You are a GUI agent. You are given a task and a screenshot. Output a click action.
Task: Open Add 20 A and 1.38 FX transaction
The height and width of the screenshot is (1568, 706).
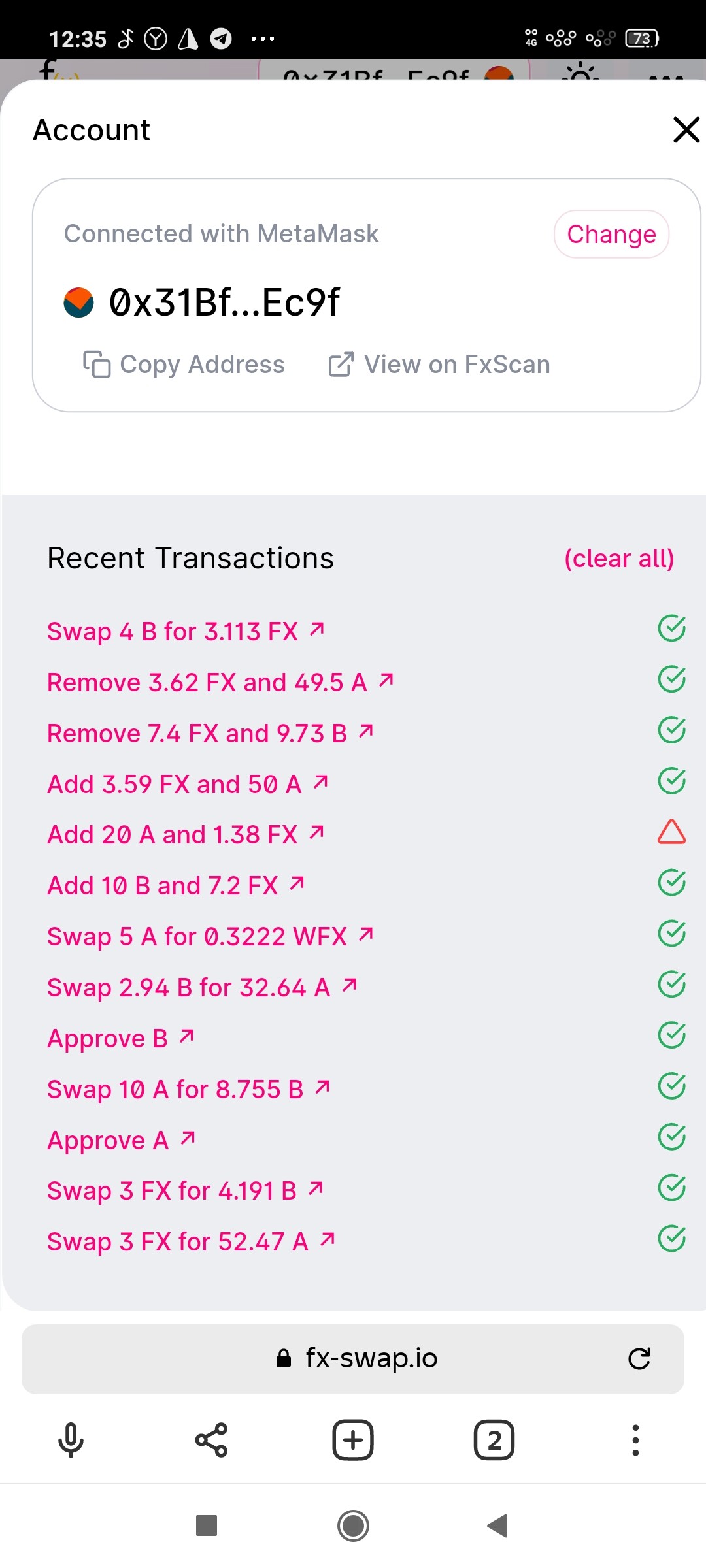click(x=186, y=835)
